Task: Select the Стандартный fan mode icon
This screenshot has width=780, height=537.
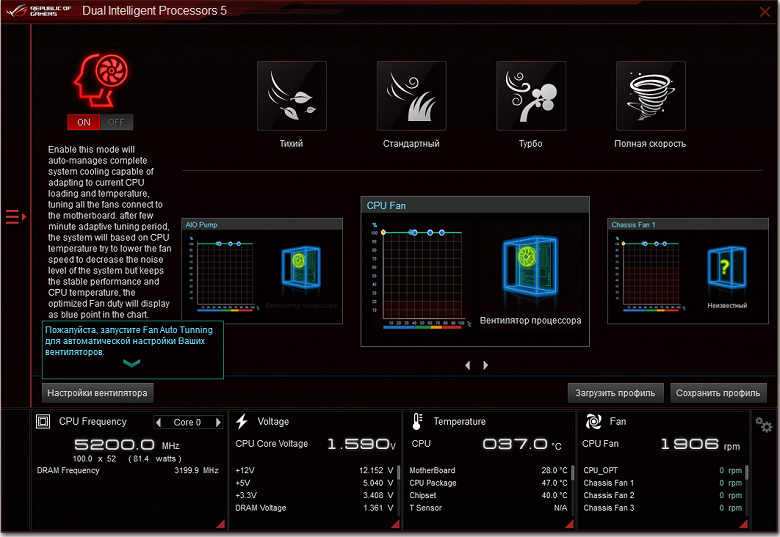Action: tap(411, 96)
